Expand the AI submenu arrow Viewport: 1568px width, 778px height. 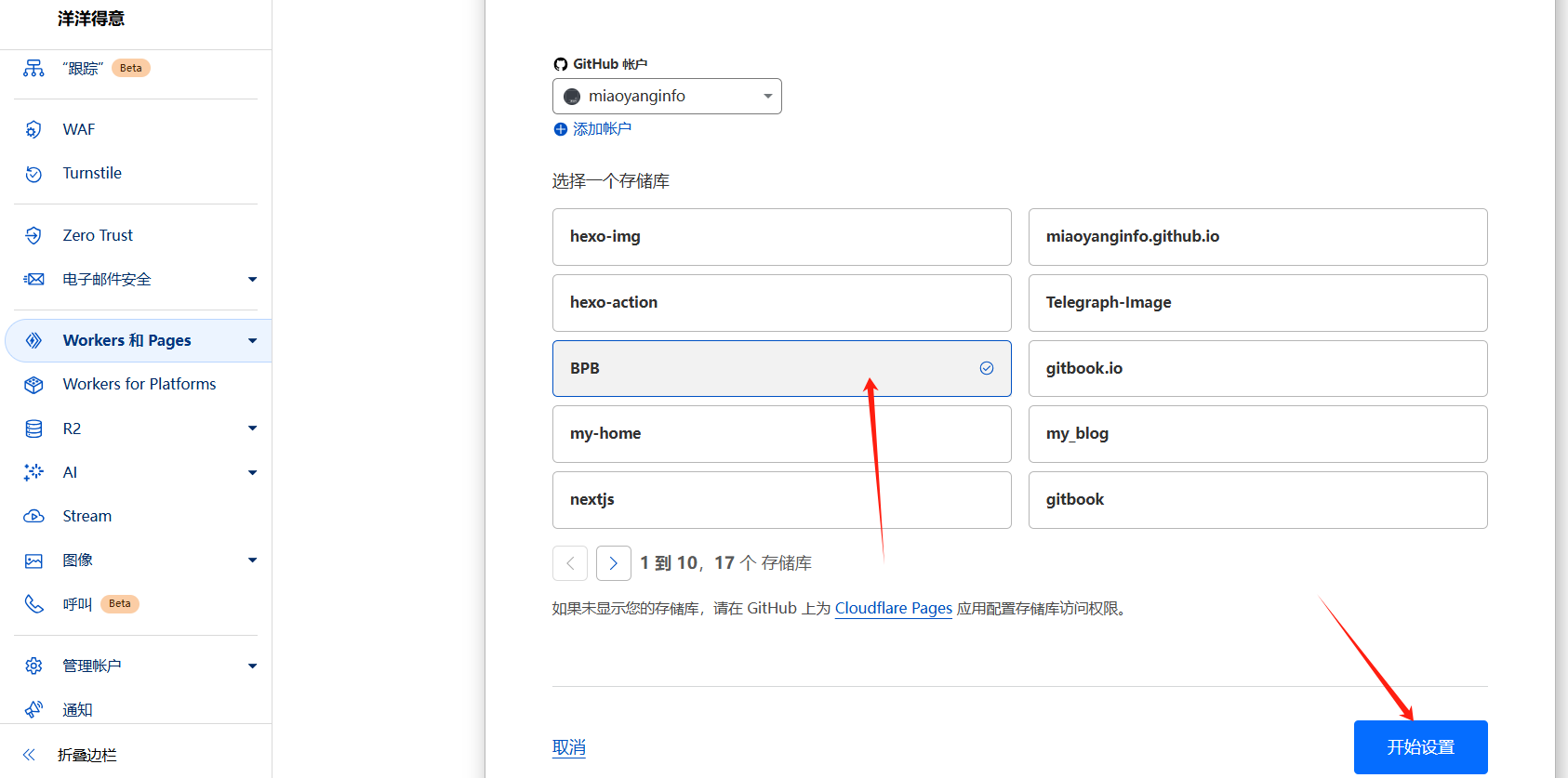point(252,472)
